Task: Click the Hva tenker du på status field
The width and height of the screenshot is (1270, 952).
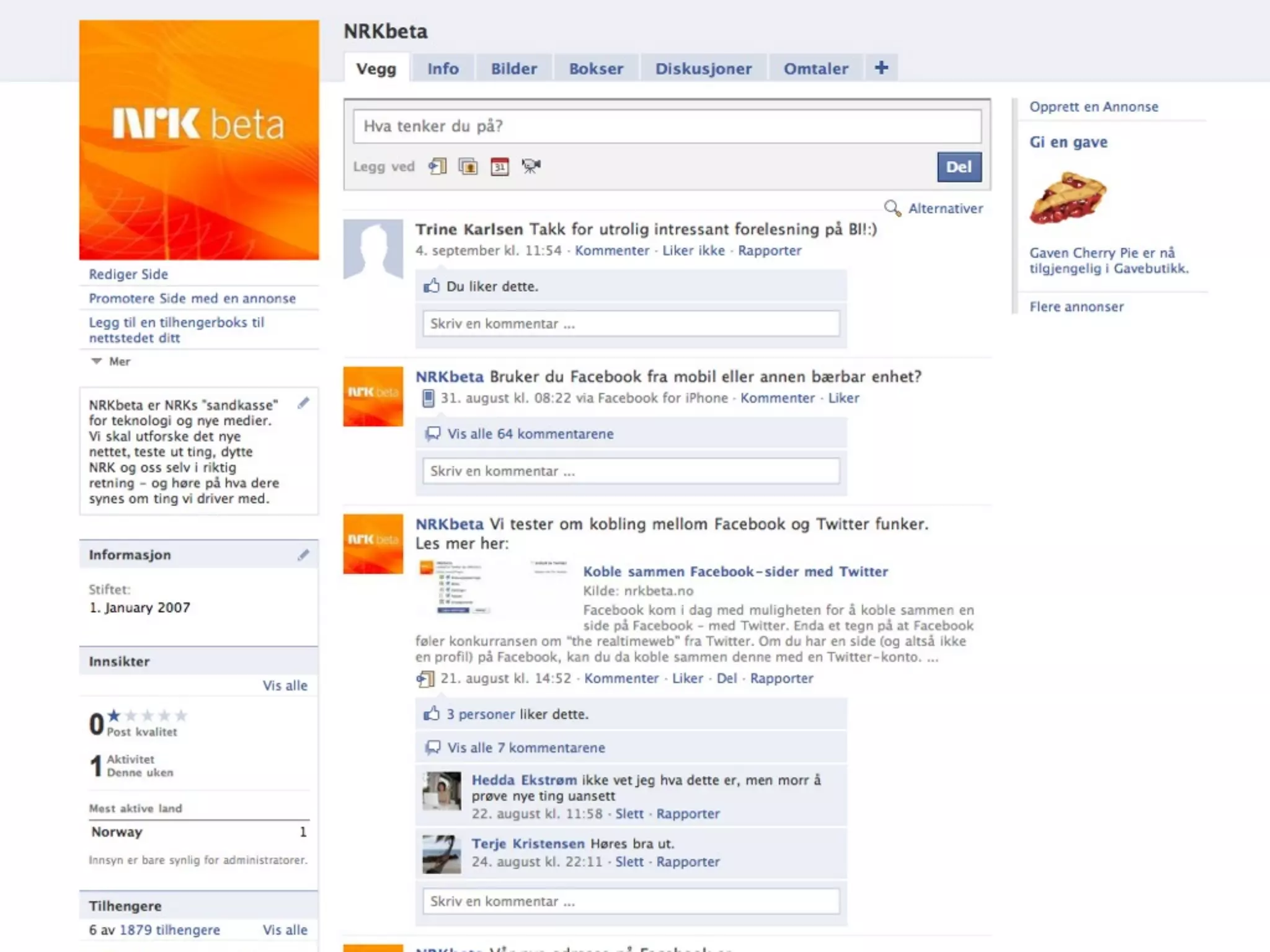Action: coord(667,126)
